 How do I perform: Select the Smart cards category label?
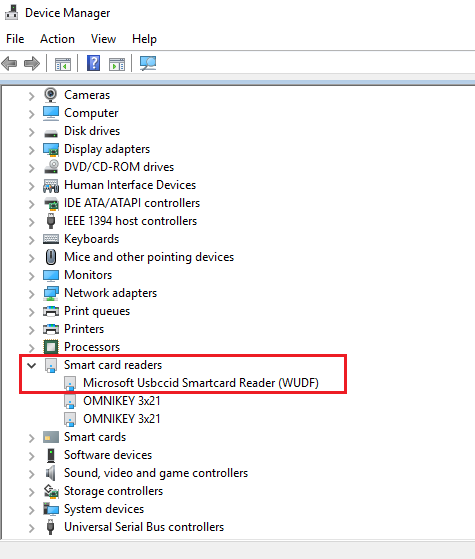coord(95,437)
